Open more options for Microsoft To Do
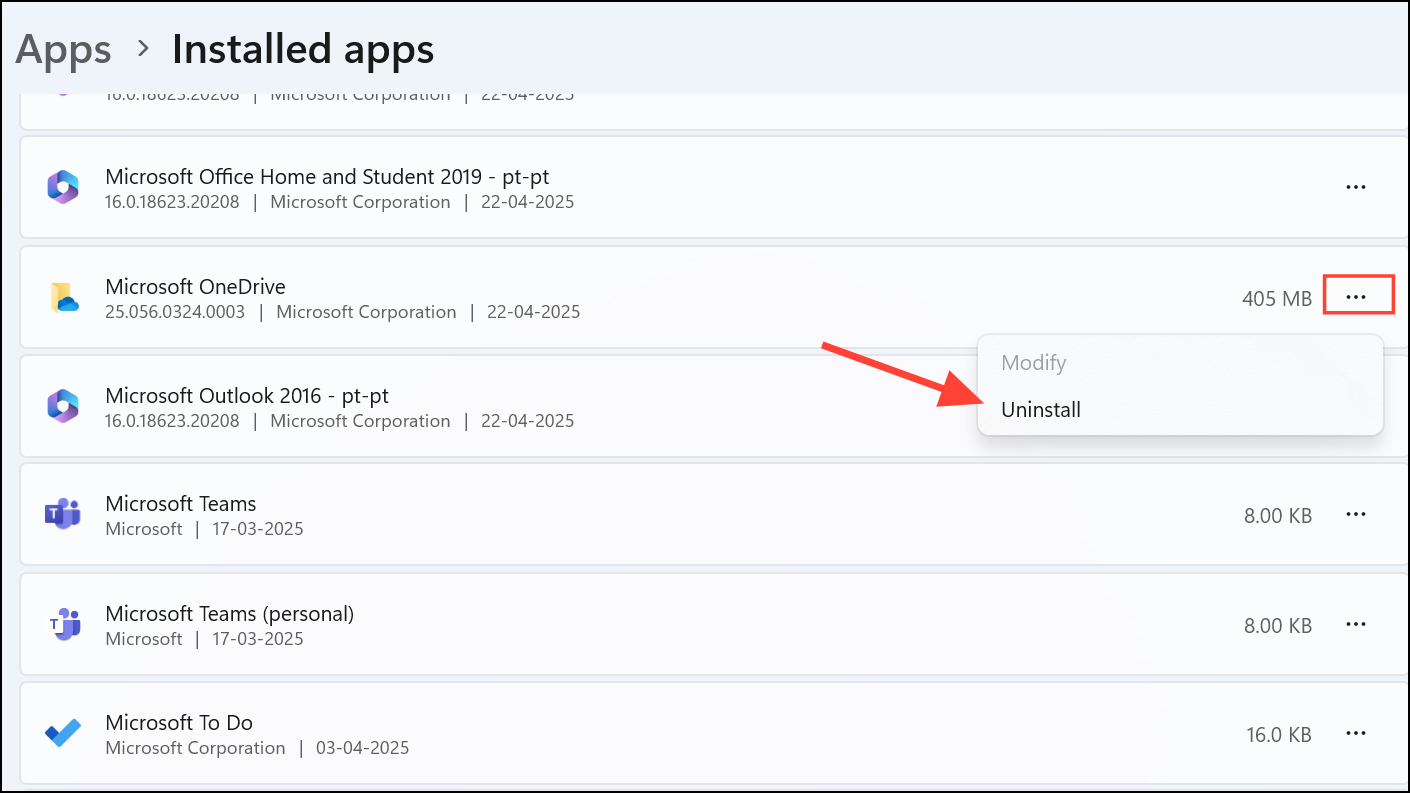1410x793 pixels. click(1356, 733)
